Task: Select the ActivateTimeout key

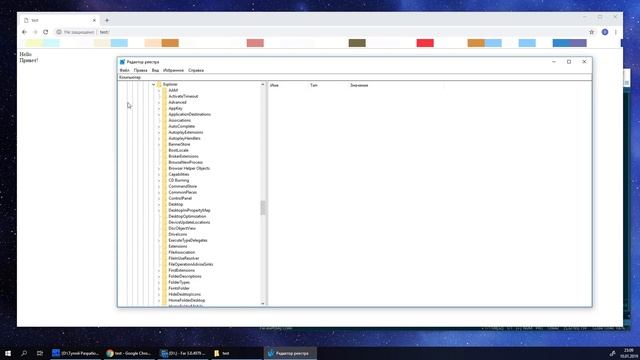Action: tap(183, 96)
